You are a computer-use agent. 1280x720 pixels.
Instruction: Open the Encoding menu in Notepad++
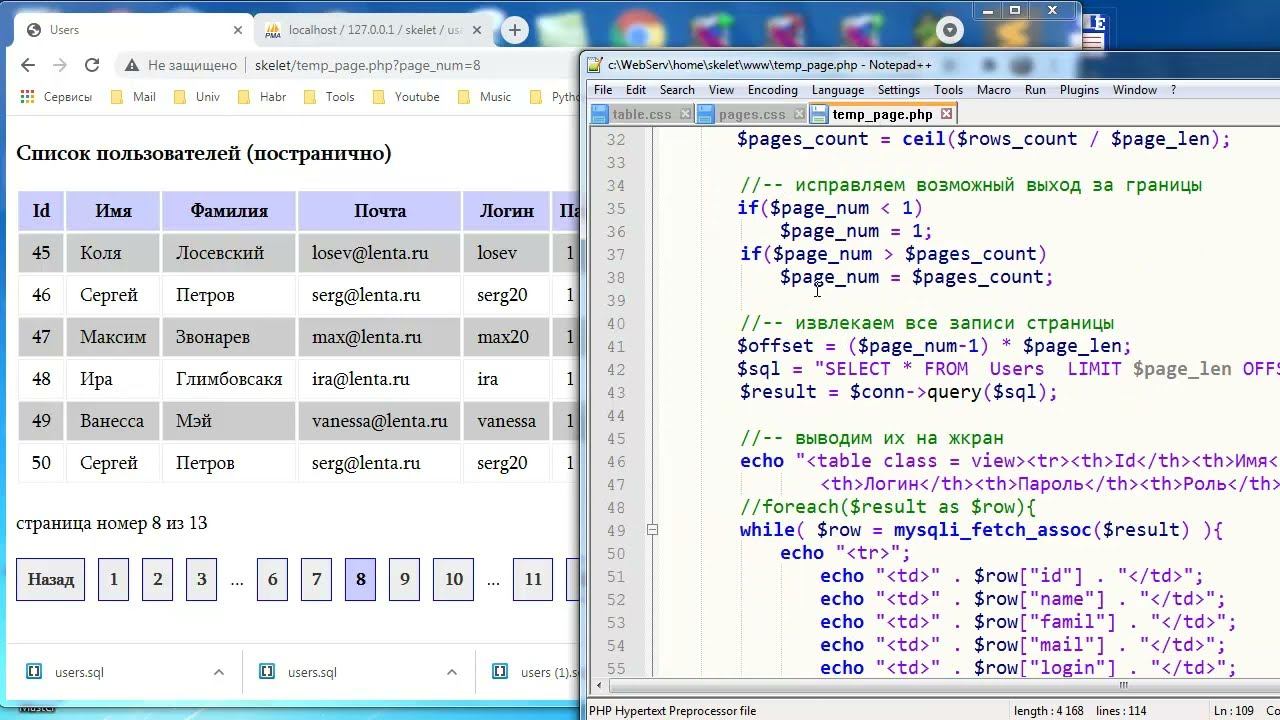point(772,90)
